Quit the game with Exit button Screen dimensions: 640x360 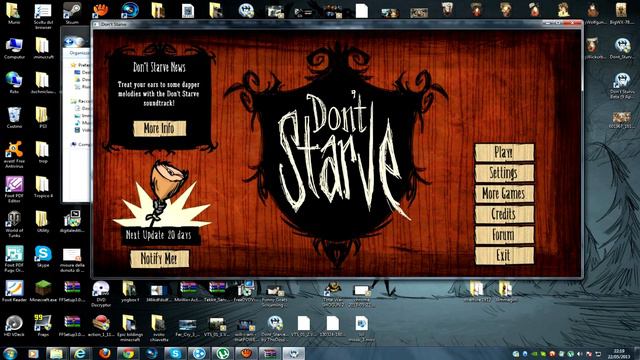click(x=504, y=256)
